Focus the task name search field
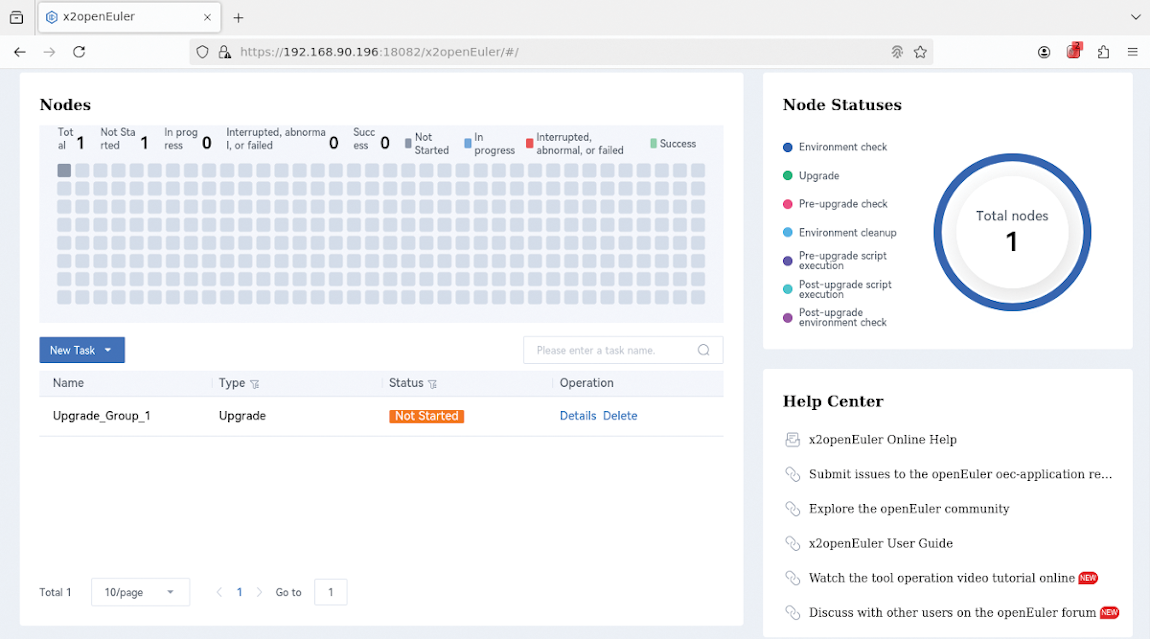The width and height of the screenshot is (1150, 639). [623, 350]
